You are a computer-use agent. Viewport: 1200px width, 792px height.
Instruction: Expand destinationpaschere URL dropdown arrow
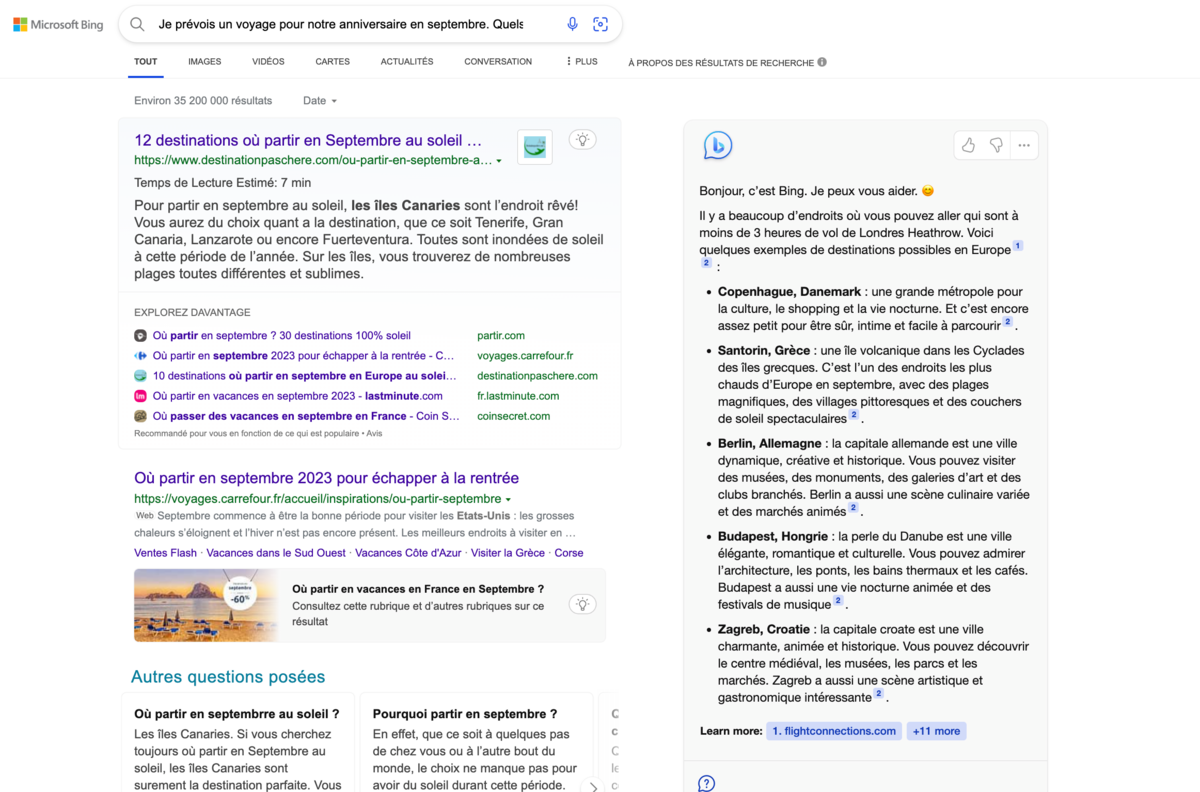coord(499,161)
